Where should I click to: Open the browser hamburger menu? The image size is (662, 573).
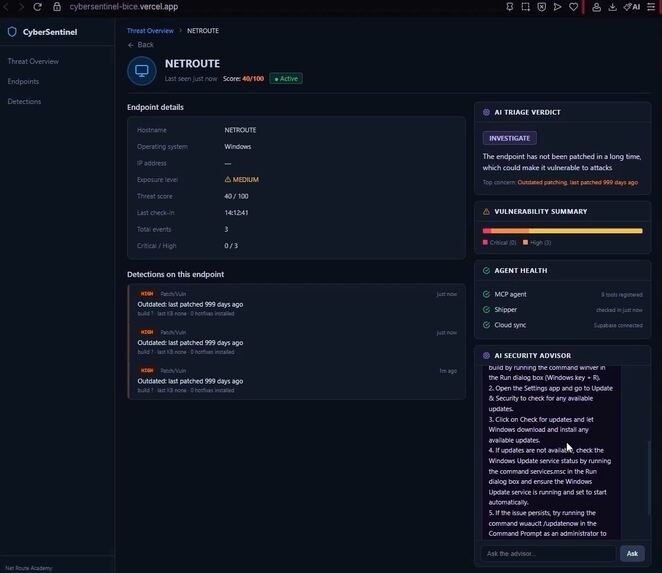pos(651,7)
